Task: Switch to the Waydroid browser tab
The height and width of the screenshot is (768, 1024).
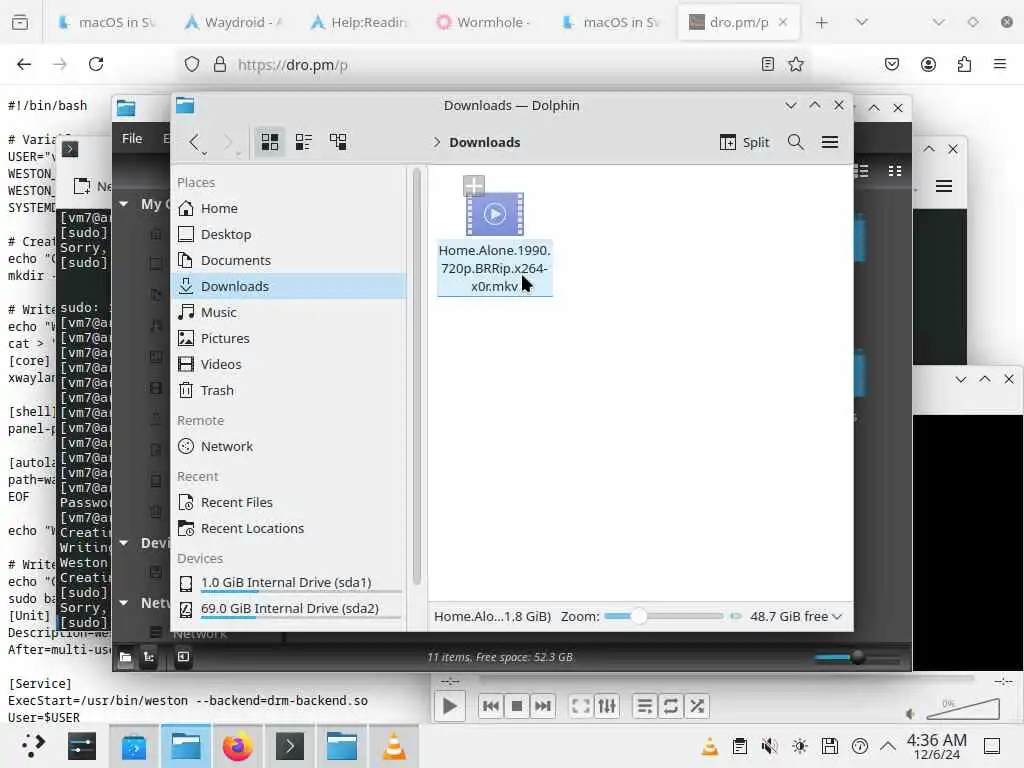Action: point(234,22)
